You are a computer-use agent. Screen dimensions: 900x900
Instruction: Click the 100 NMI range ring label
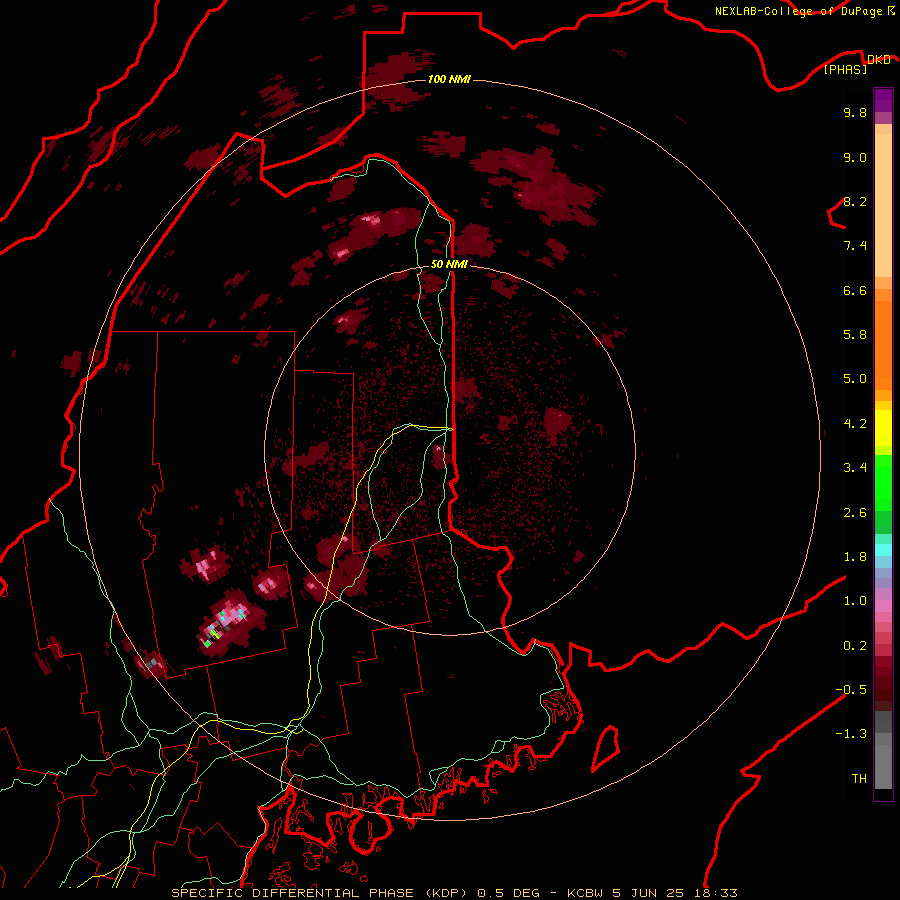tap(449, 79)
